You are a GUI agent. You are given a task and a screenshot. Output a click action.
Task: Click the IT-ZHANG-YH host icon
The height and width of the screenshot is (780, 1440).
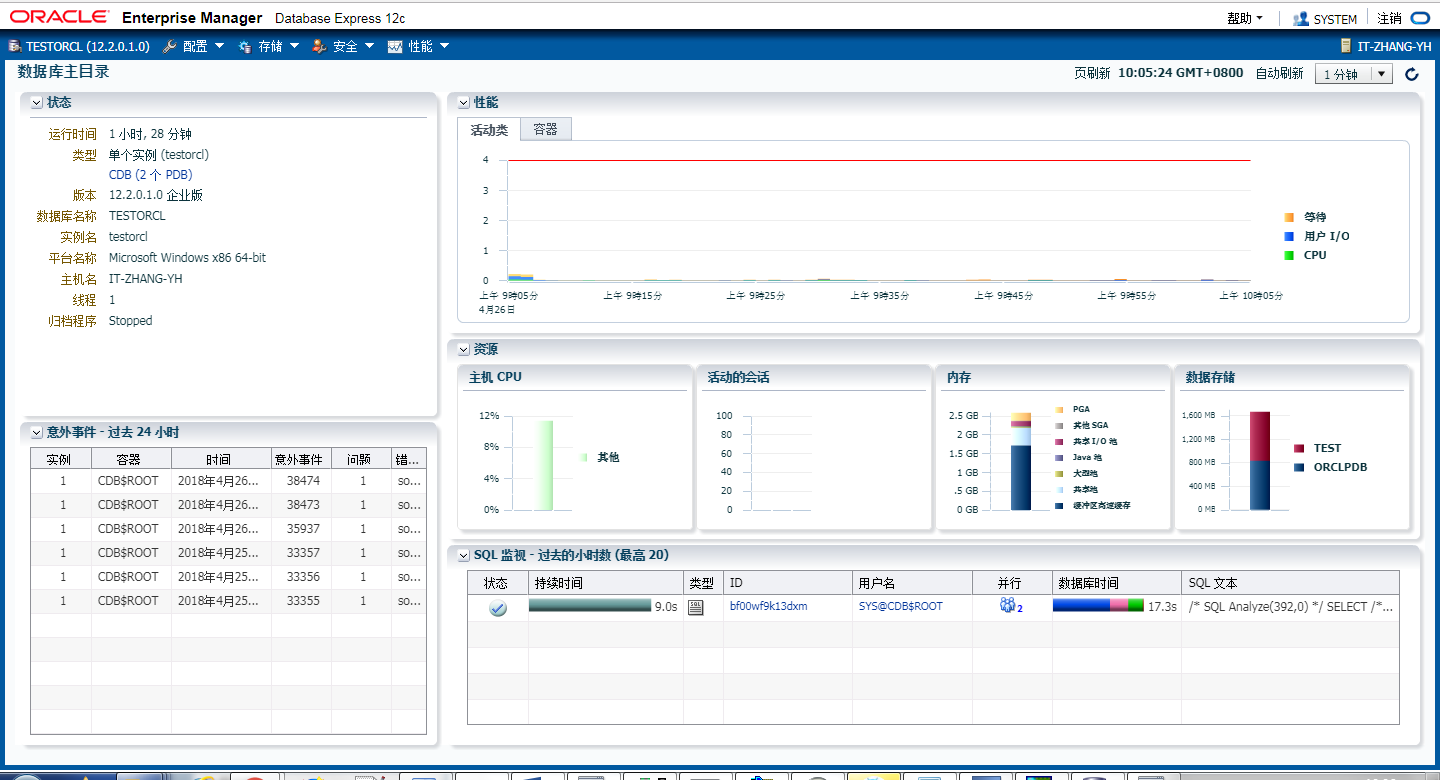click(x=1346, y=46)
